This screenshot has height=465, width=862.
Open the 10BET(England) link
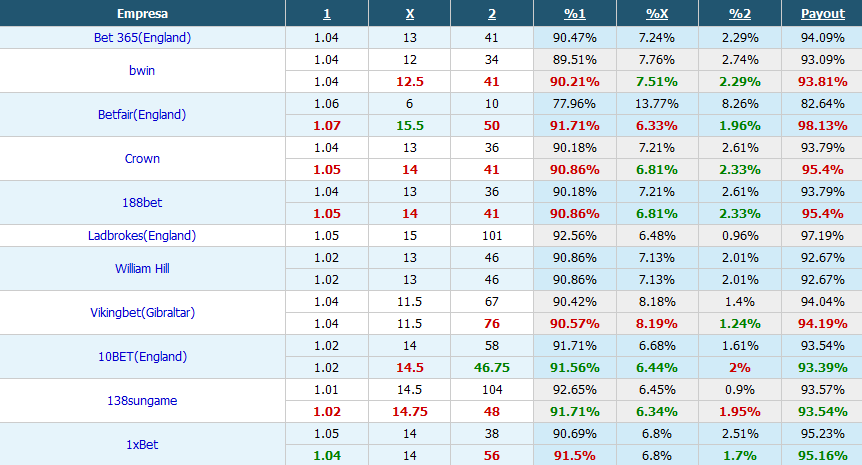[142, 357]
